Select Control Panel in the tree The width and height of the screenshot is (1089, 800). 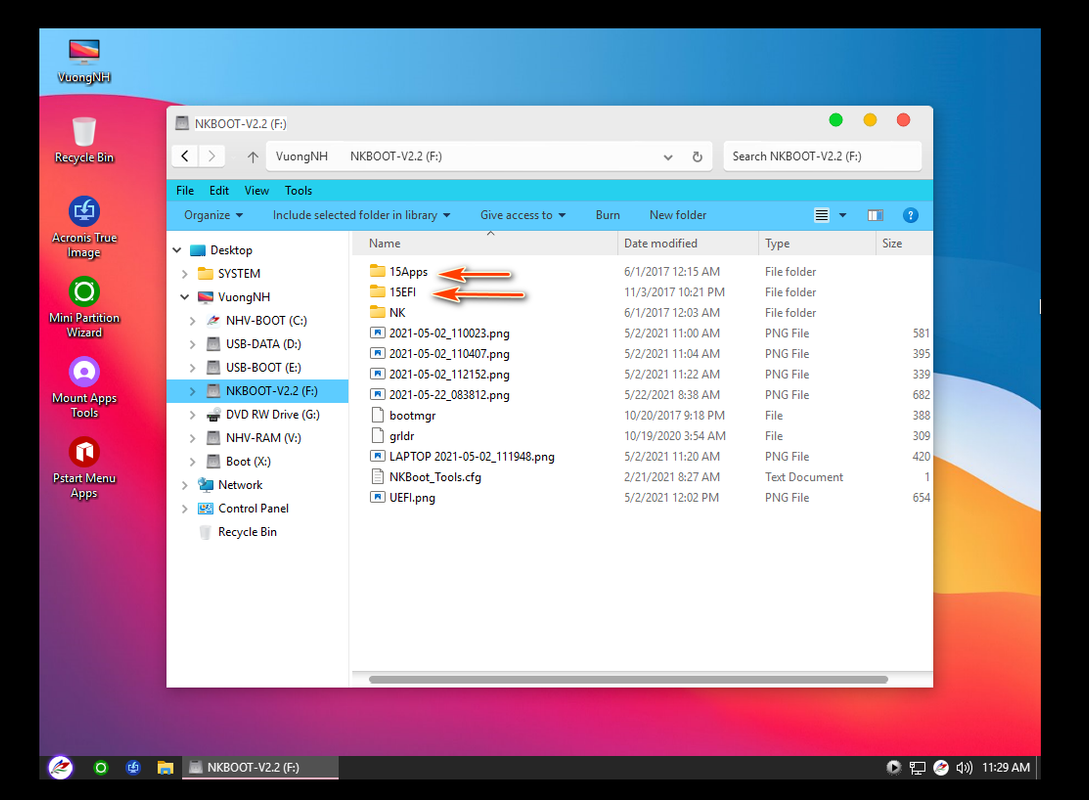point(253,508)
